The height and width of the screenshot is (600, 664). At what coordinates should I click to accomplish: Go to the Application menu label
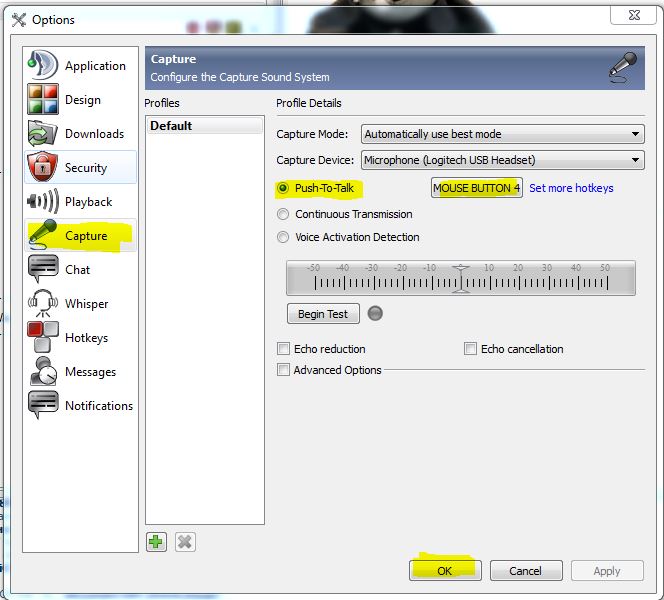[x=95, y=66]
